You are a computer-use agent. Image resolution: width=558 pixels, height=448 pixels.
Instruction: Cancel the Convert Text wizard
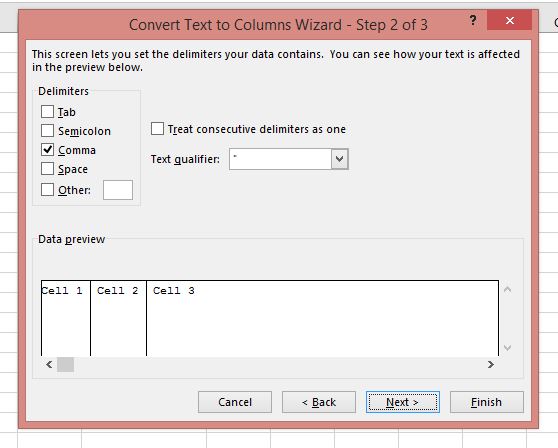(235, 402)
